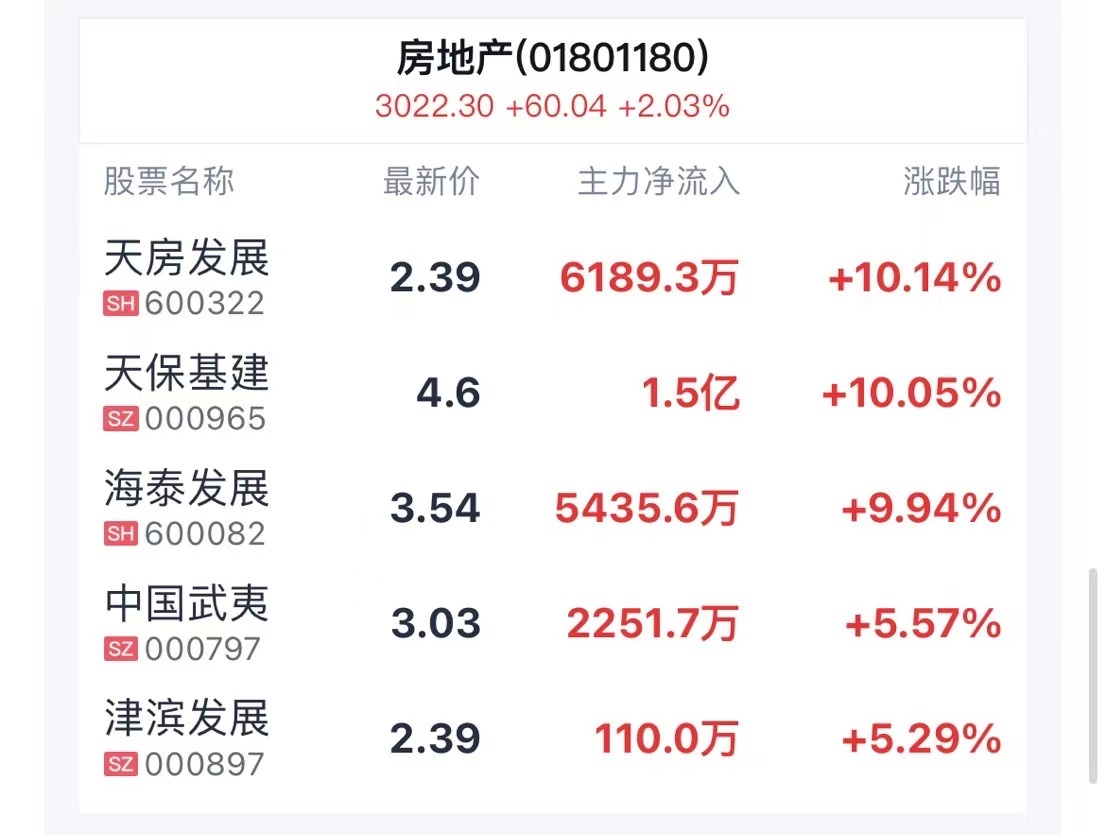Sort by the 涨跌幅 column header
The height and width of the screenshot is (835, 1106).
[x=951, y=182]
